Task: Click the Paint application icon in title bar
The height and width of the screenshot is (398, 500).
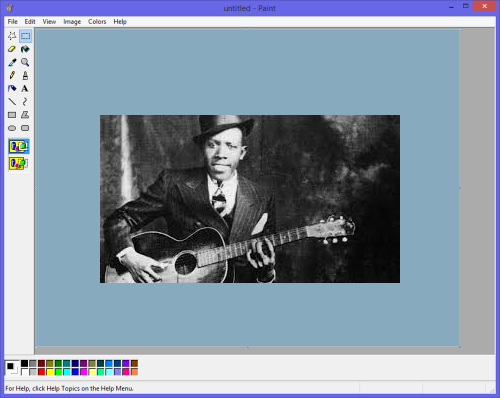Action: coord(9,8)
